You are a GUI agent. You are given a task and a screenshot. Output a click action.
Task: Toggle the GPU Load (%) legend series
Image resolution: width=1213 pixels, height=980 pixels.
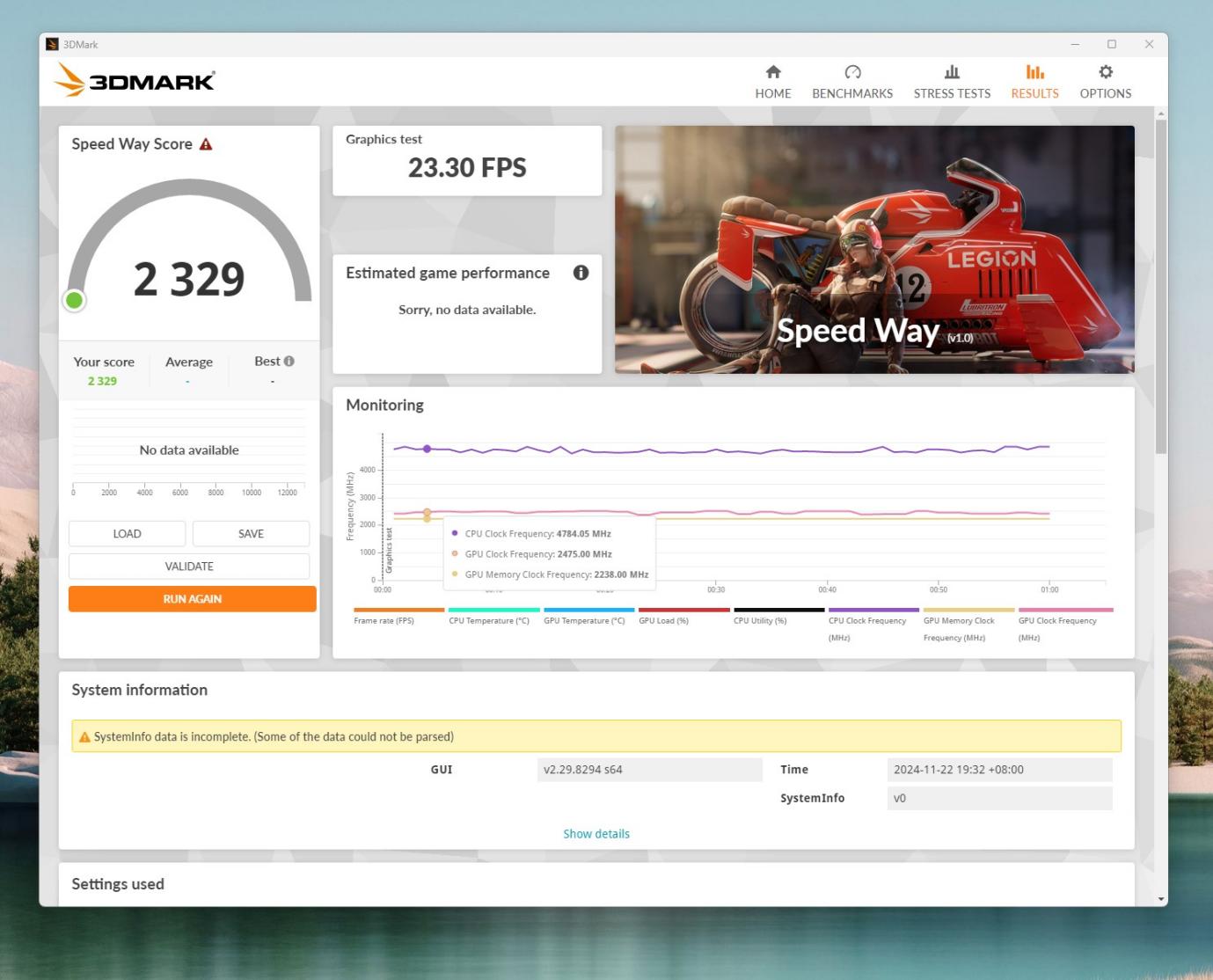(x=683, y=616)
